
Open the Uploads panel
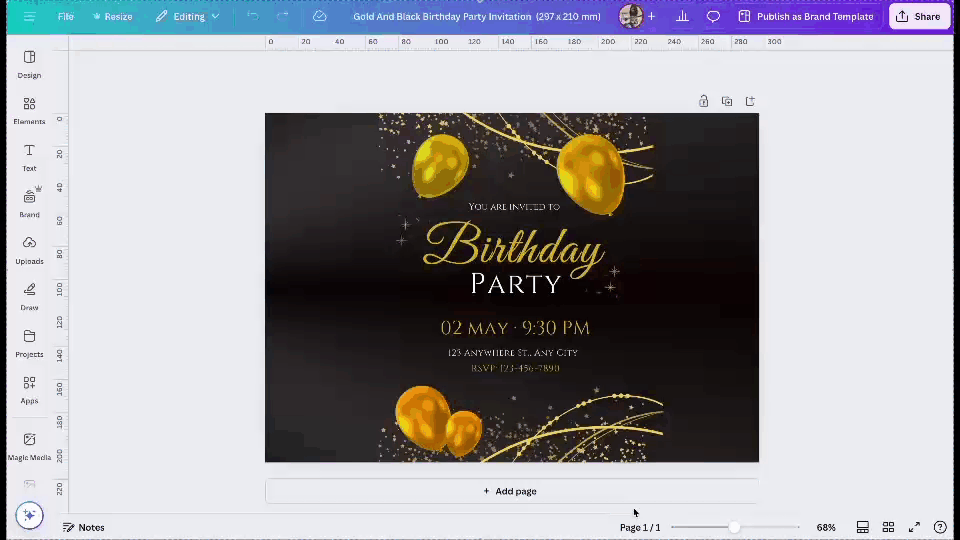(x=29, y=250)
